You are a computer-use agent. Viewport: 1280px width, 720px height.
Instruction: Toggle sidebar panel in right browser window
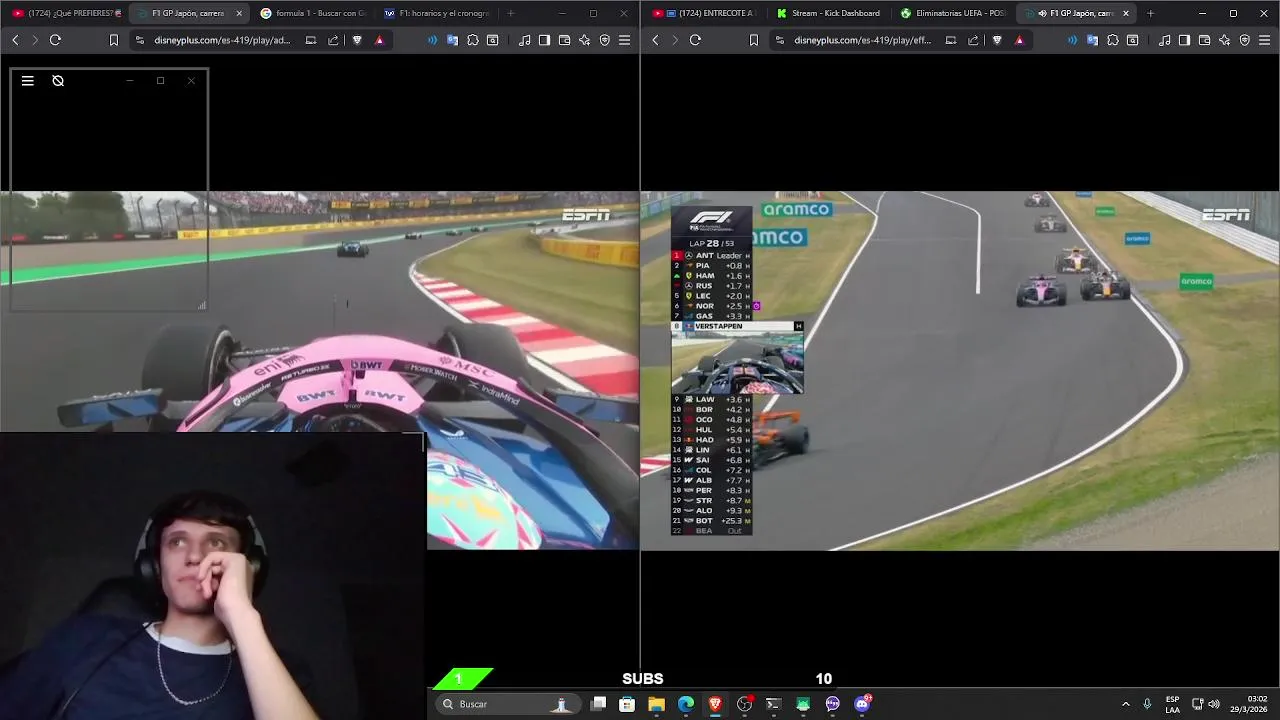tap(1184, 40)
